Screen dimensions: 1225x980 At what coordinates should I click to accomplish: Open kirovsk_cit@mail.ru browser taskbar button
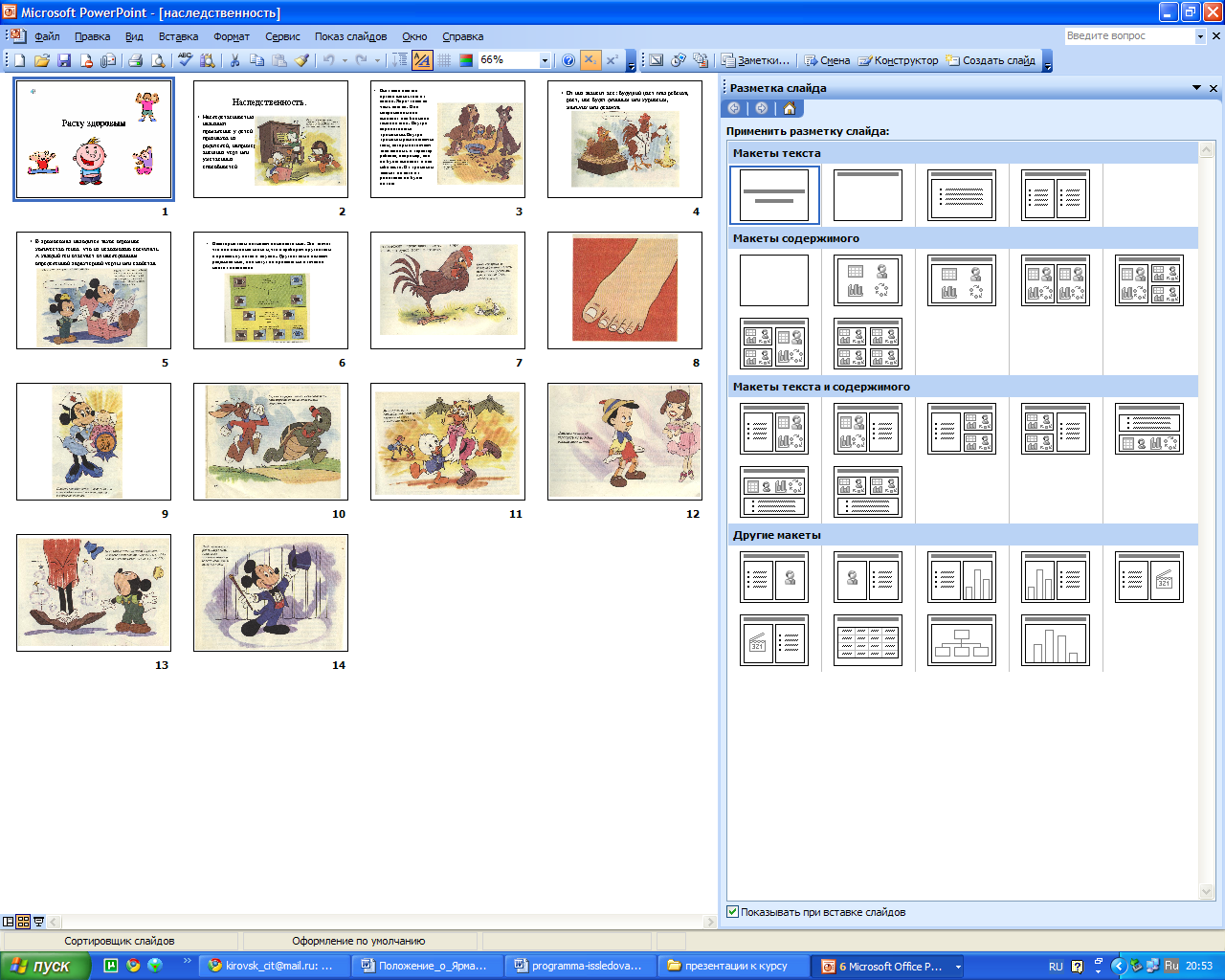pyautogui.click(x=272, y=967)
